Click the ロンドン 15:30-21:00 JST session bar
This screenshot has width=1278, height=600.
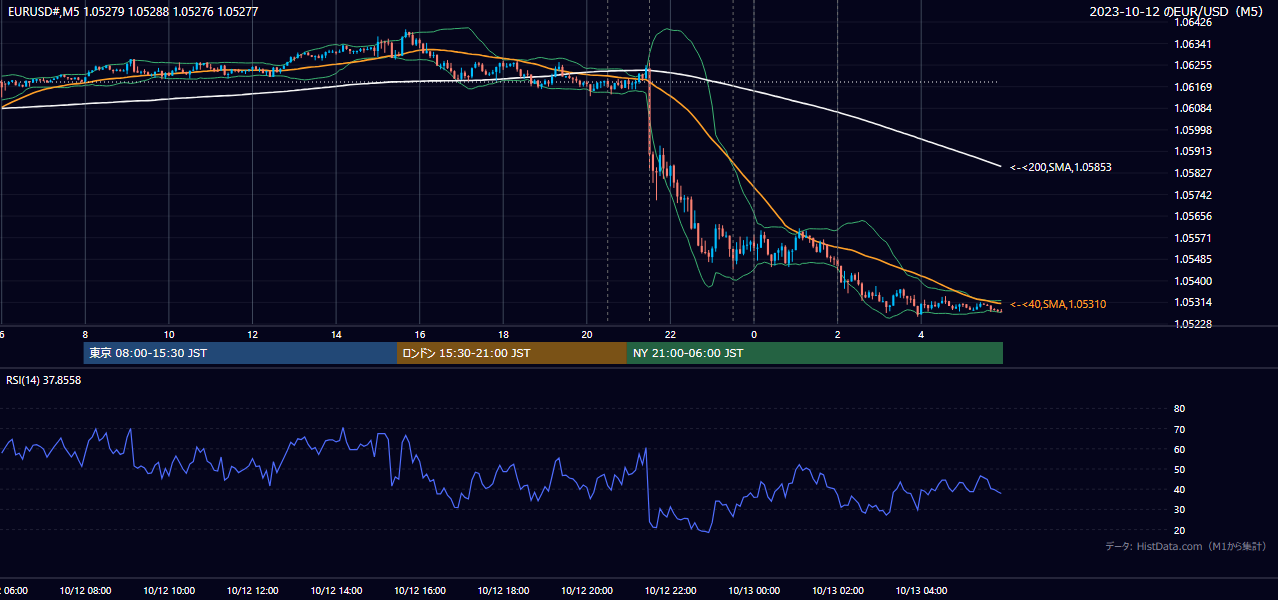tap(512, 353)
